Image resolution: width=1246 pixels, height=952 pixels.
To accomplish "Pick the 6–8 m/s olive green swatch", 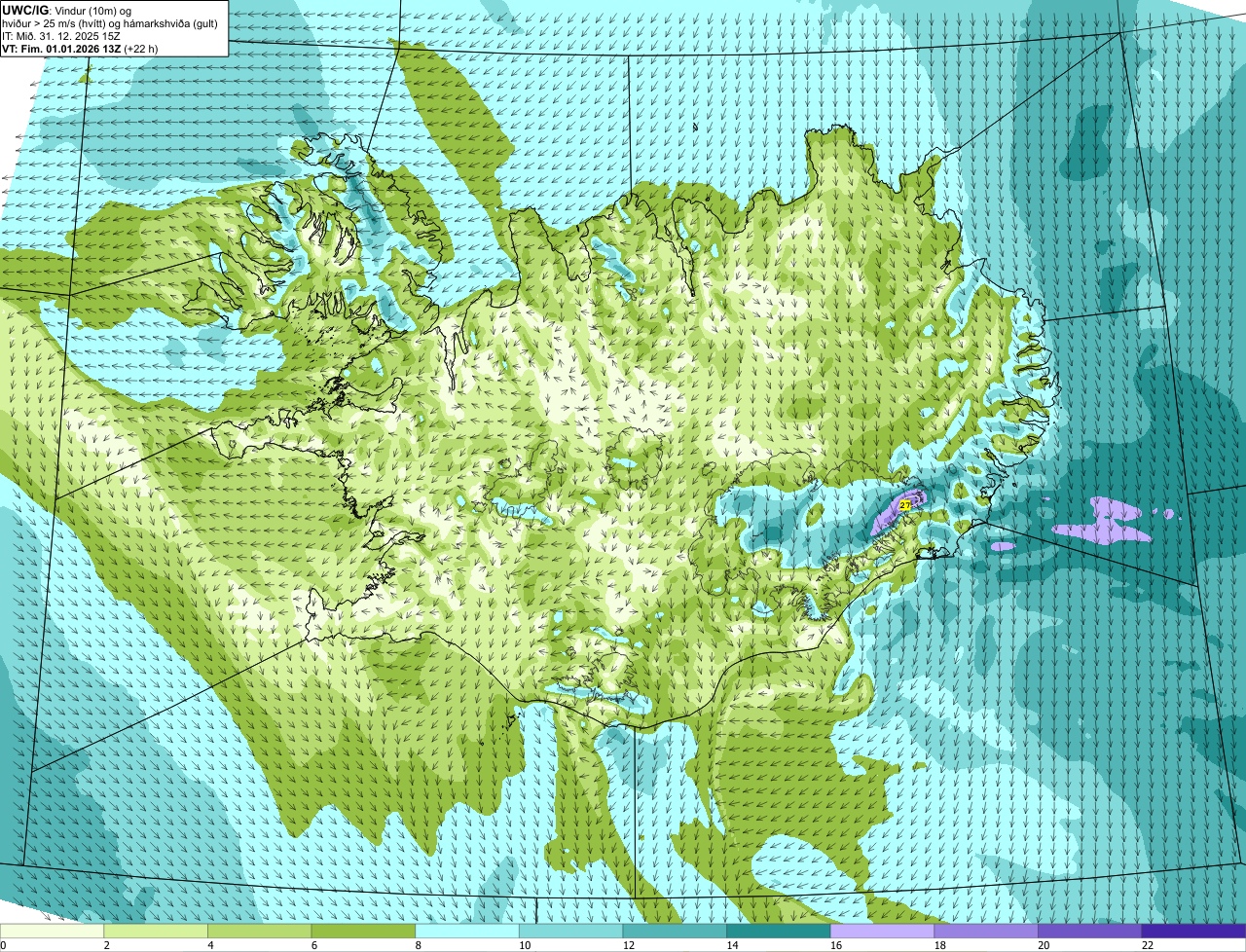I will coord(363,931).
